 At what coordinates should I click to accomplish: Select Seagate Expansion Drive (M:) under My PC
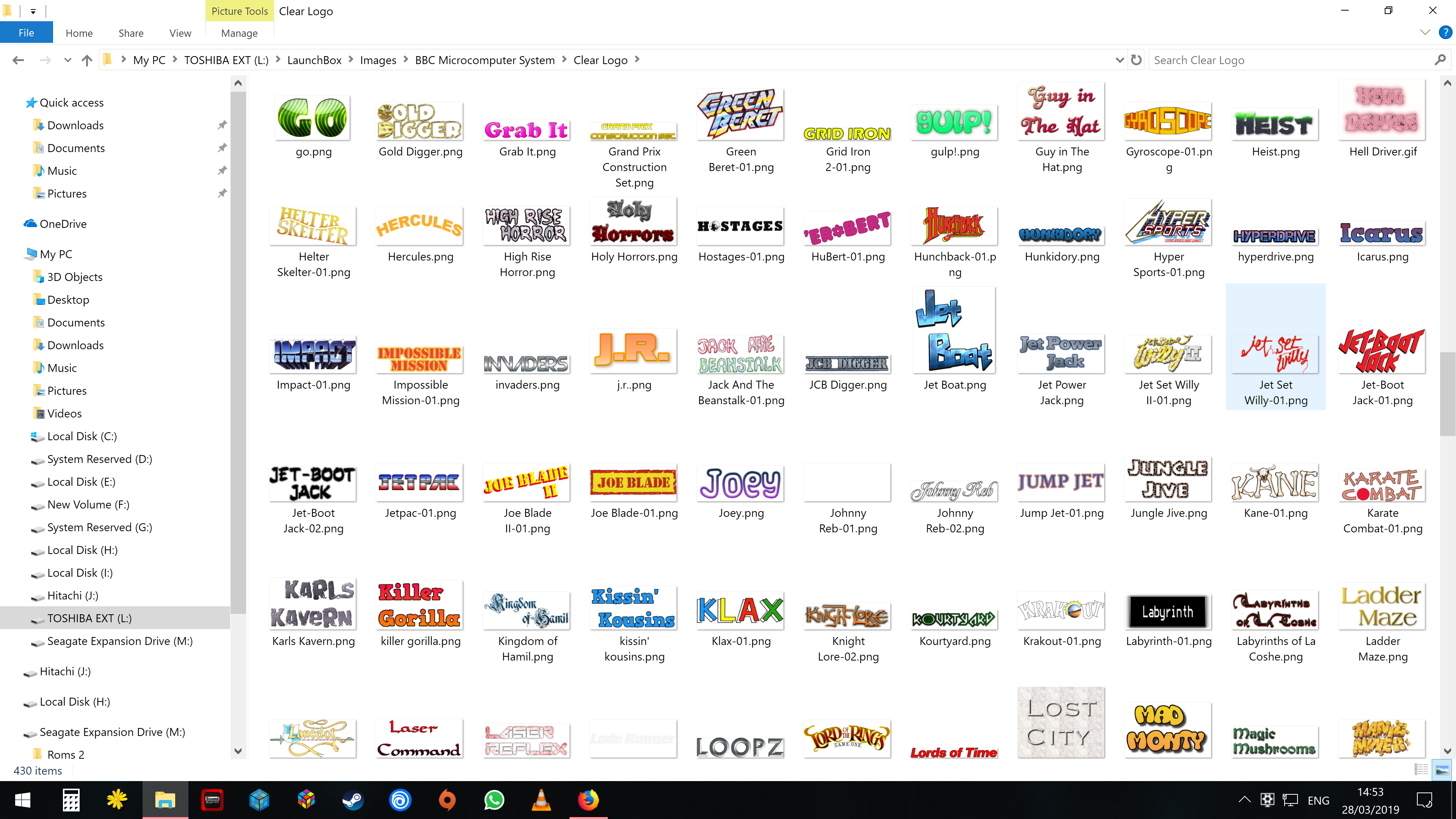(120, 641)
